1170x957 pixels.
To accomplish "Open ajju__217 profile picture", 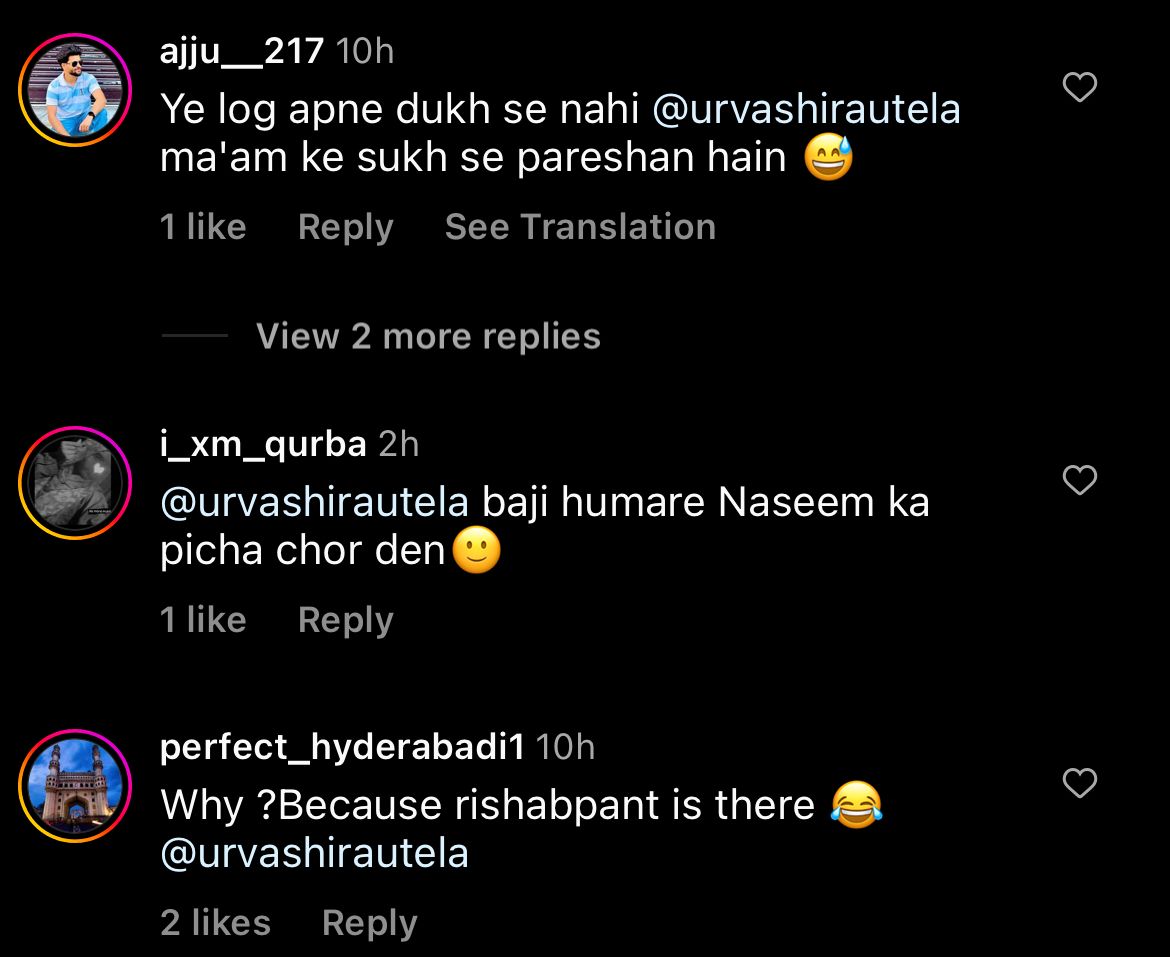I will (75, 90).
